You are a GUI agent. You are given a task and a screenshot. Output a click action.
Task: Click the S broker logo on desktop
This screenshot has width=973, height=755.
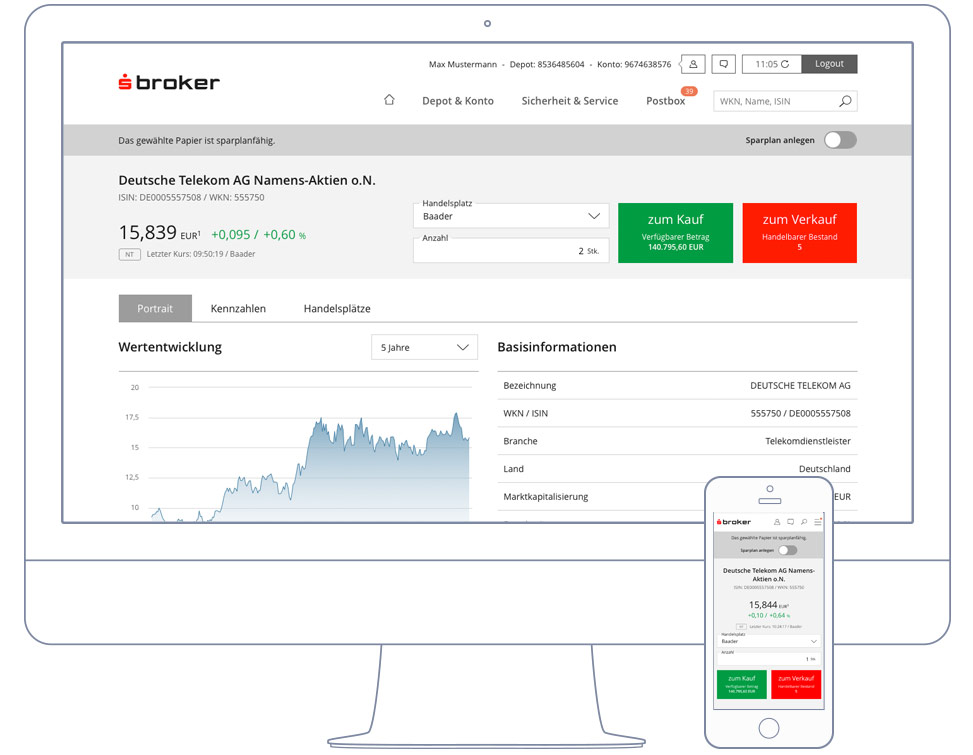point(169,82)
